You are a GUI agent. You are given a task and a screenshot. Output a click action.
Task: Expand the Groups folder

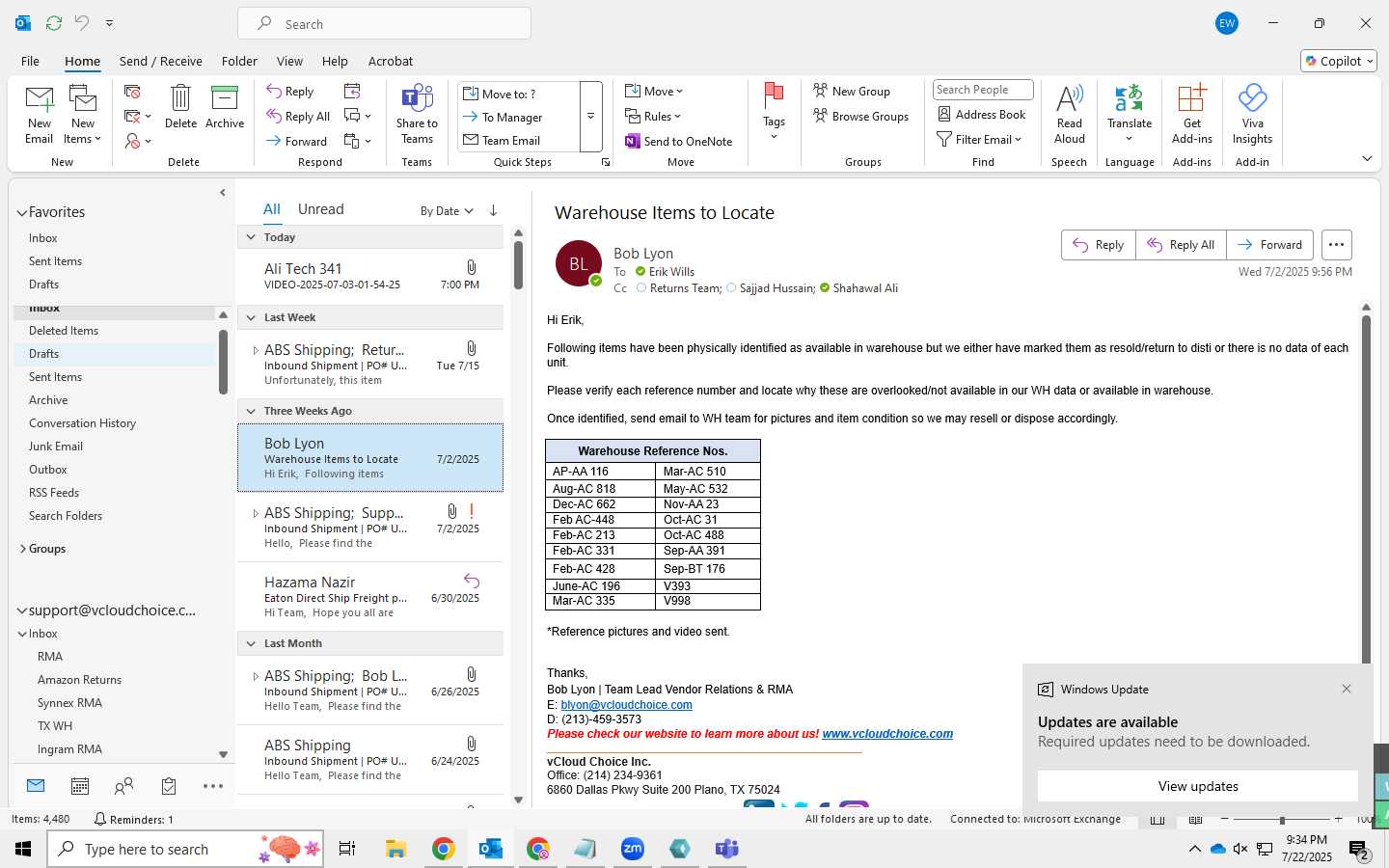coord(22,549)
